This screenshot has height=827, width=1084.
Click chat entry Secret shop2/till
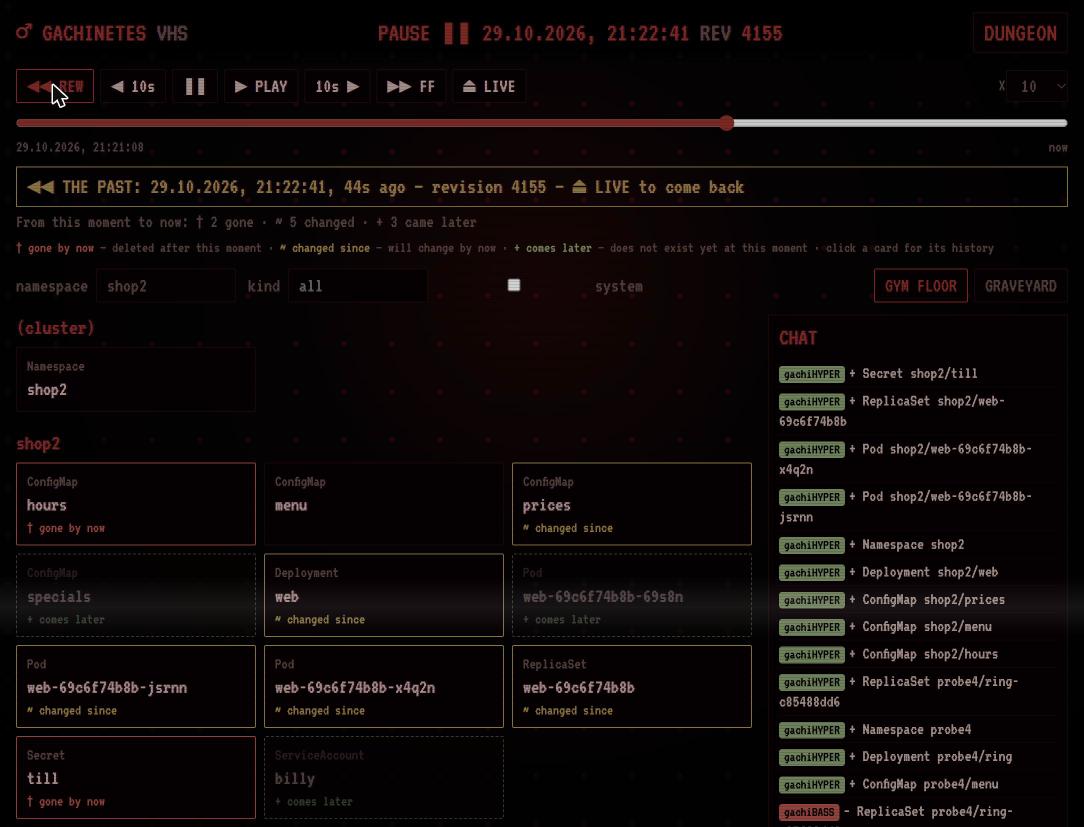tap(919, 373)
